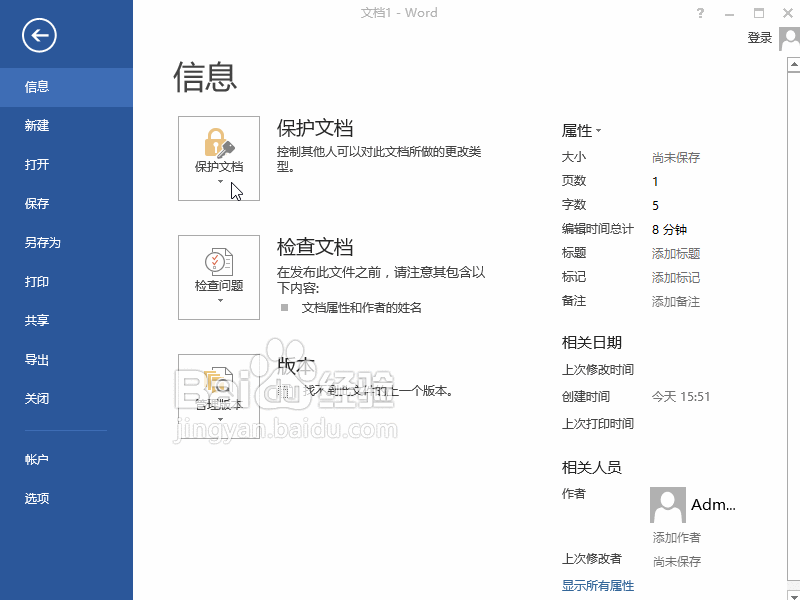Screen dimensions: 800x600
Task: Click the 添加备注 field to add comments
Action: tap(676, 302)
